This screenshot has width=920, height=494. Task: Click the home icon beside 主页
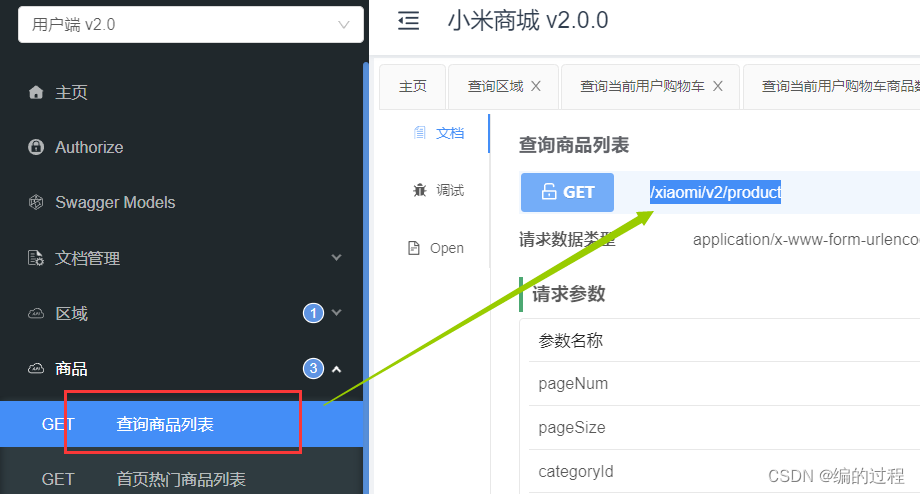[x=36, y=92]
